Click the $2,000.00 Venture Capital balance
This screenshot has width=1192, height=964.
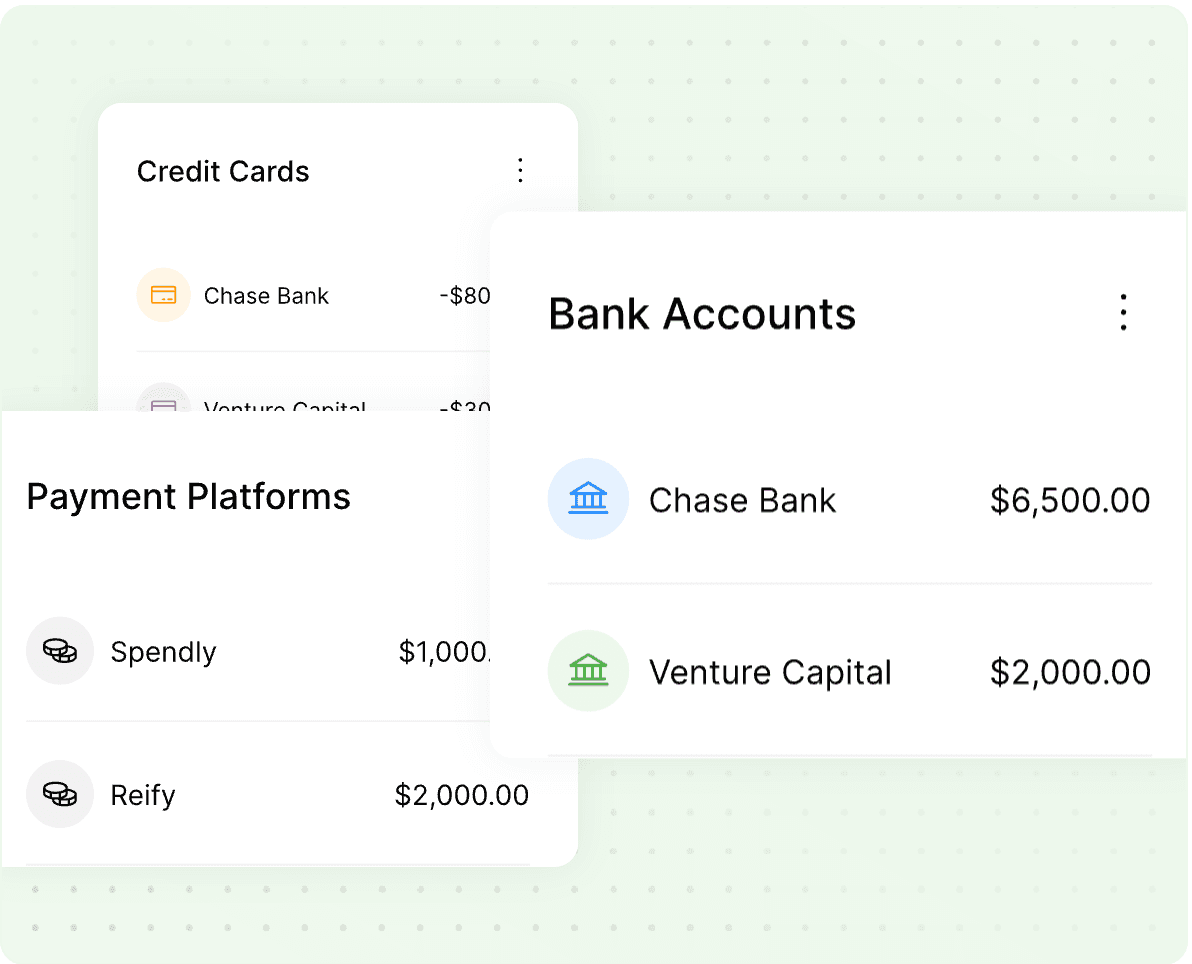click(x=1069, y=671)
